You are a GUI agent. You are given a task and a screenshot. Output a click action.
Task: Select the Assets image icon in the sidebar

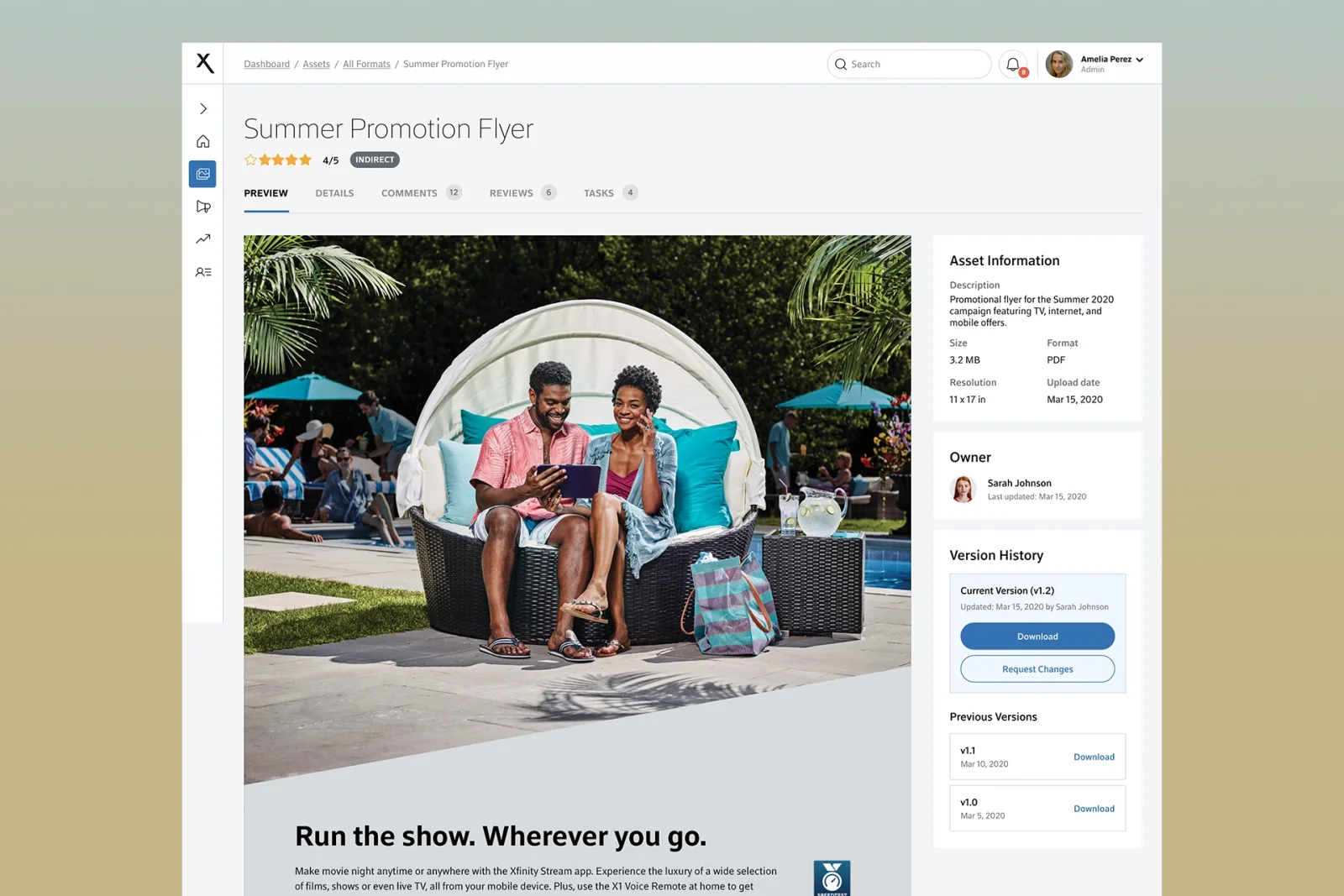click(x=202, y=174)
